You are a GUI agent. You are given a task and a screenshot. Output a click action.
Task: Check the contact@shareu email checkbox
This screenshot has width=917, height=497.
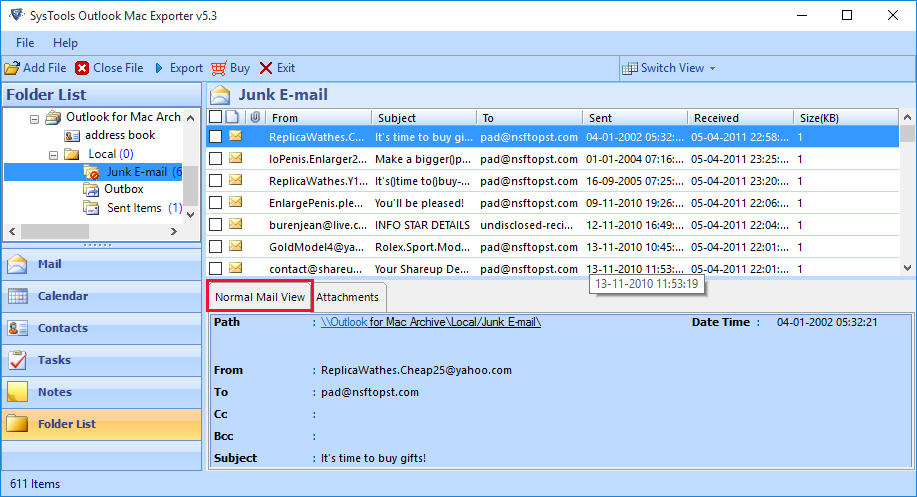(x=216, y=268)
